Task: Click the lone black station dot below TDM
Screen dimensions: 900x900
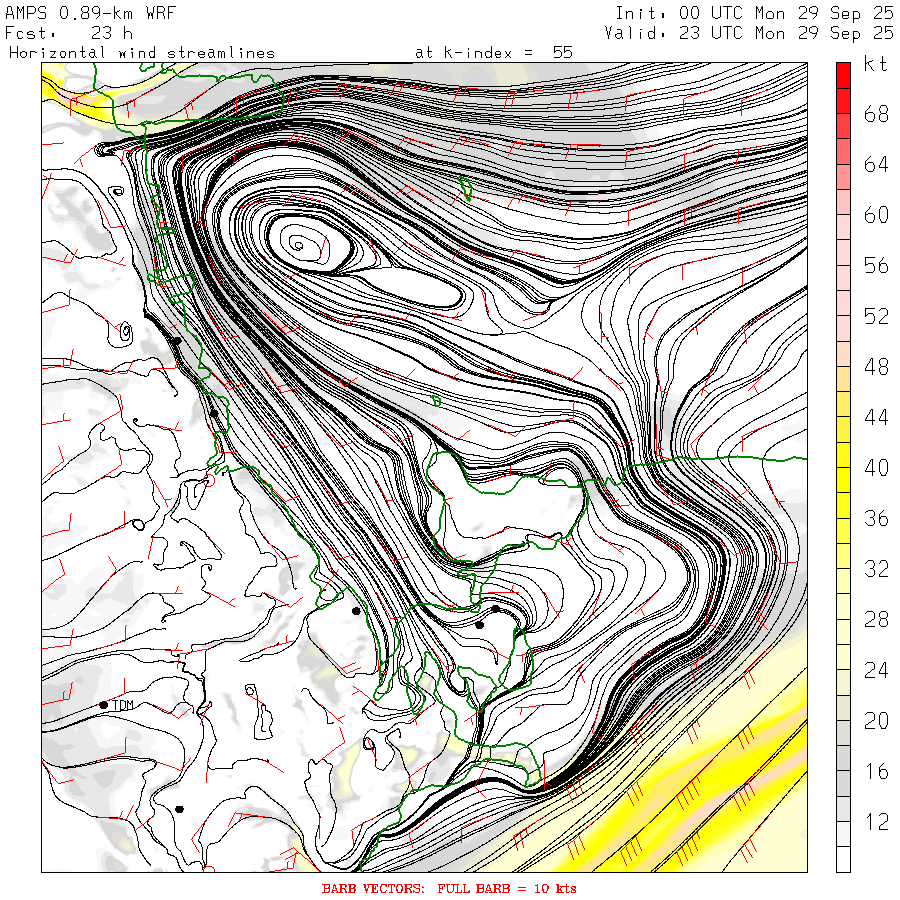Action: 180,809
